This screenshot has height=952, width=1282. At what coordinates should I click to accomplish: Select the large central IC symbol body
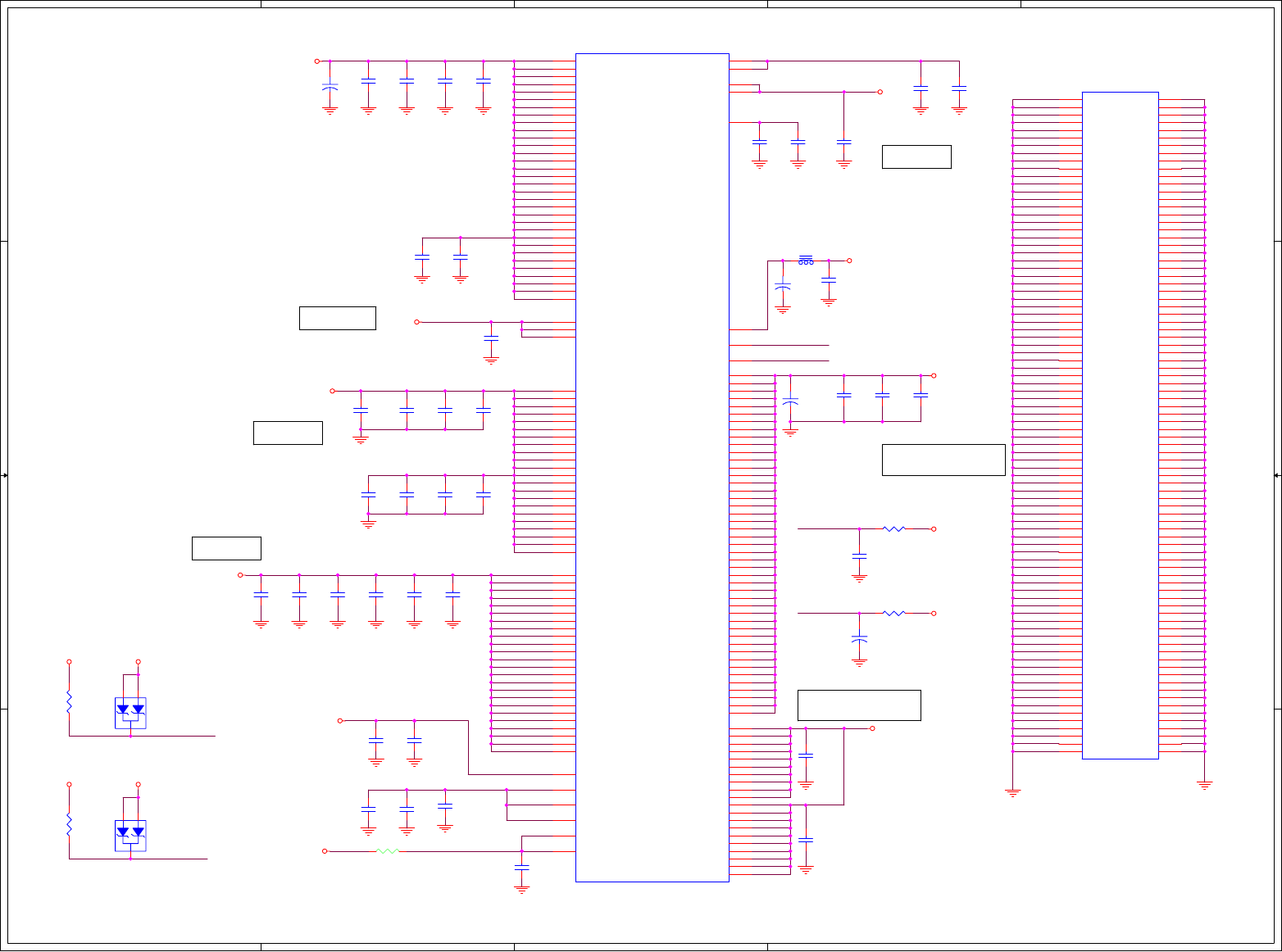652,468
